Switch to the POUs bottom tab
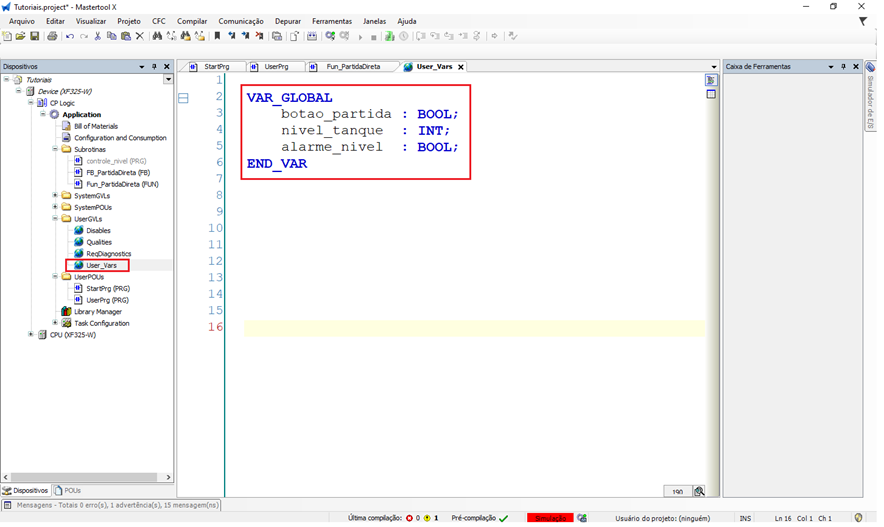The width and height of the screenshot is (884, 527). point(68,491)
